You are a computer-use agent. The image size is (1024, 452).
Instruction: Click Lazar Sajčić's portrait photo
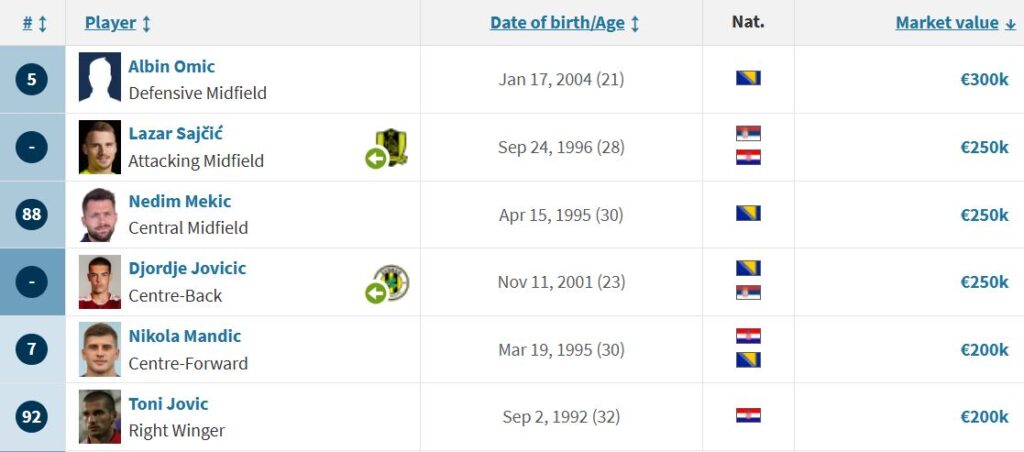[100, 147]
